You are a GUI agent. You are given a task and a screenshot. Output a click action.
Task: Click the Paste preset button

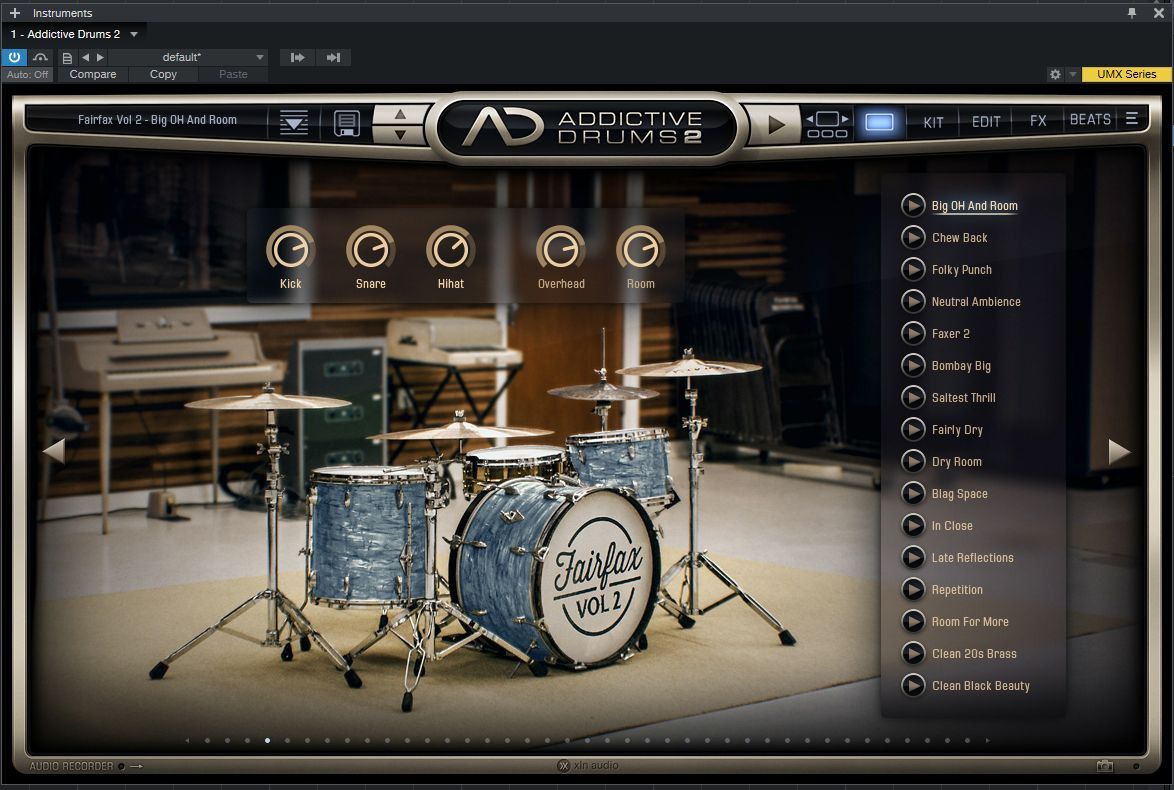[233, 74]
